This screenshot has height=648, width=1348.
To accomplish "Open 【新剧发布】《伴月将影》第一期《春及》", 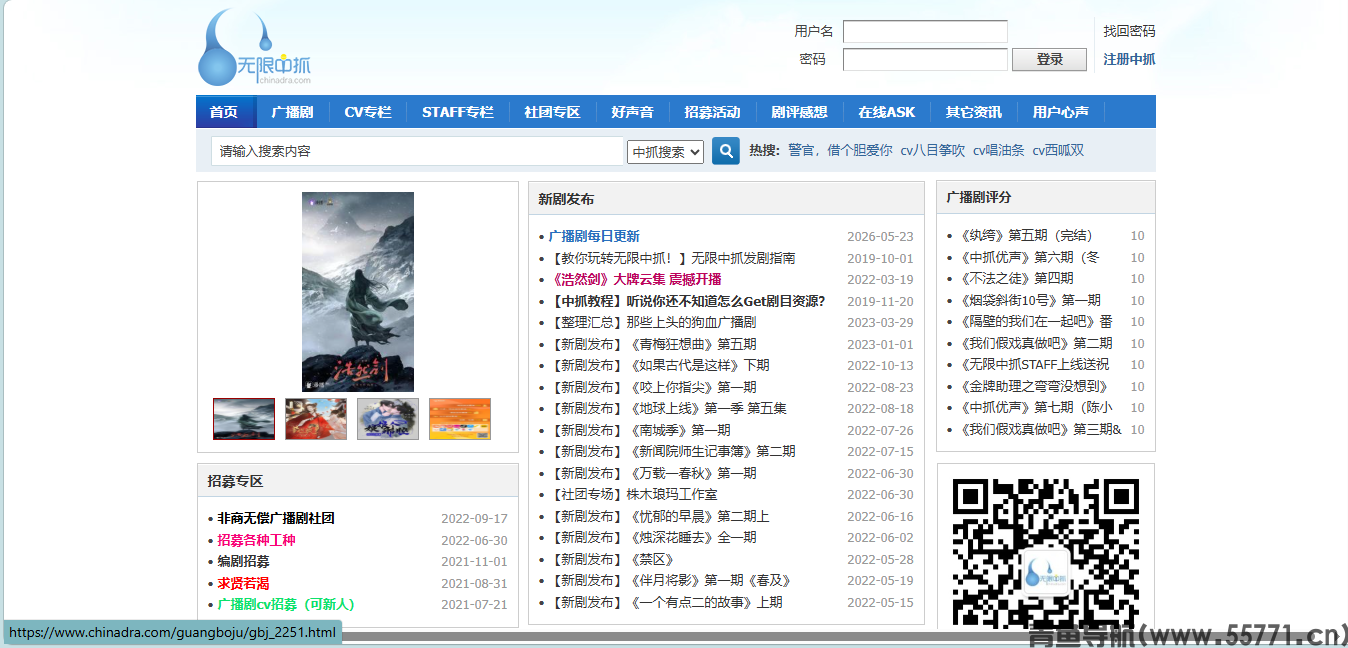I will coord(670,581).
